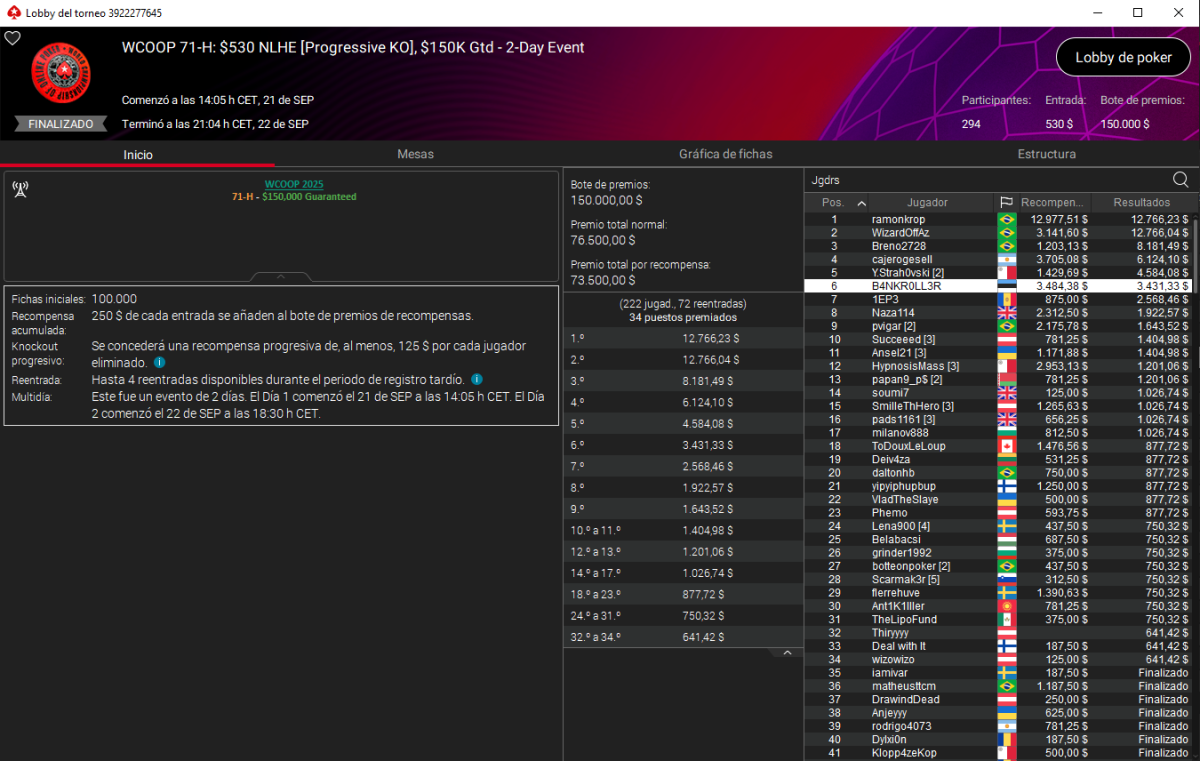Click the flag next to Lena900
Viewport: 1200px width, 761px height.
1006,526
